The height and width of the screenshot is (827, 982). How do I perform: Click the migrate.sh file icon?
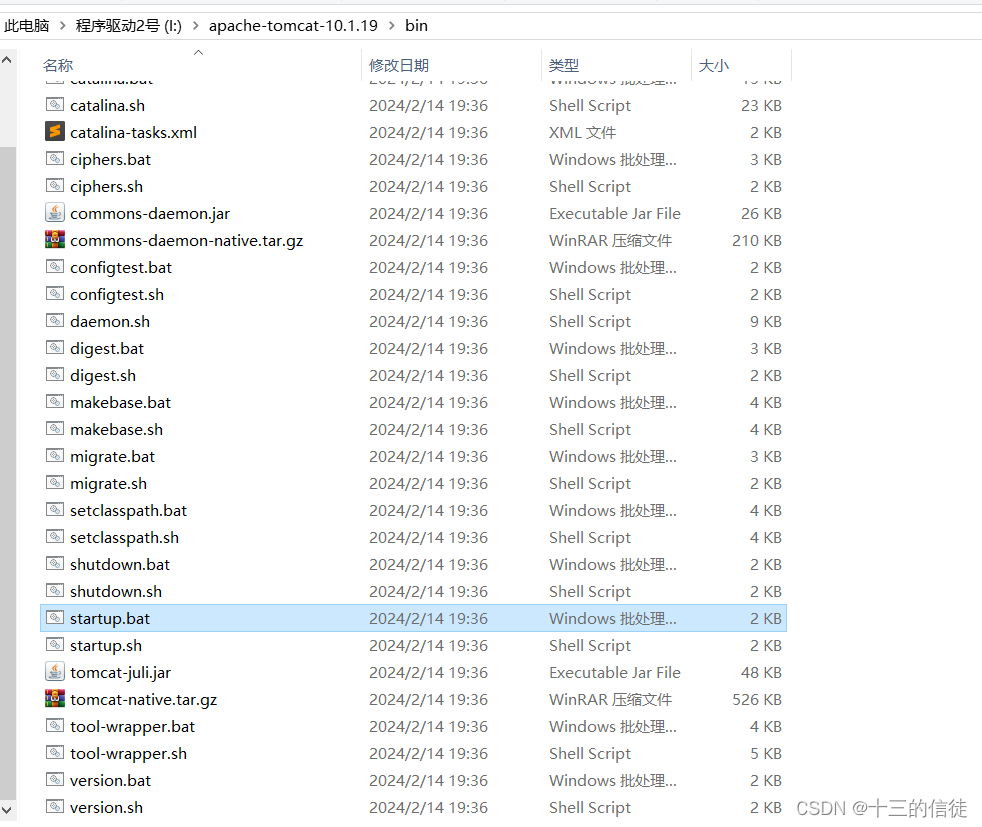pos(54,483)
